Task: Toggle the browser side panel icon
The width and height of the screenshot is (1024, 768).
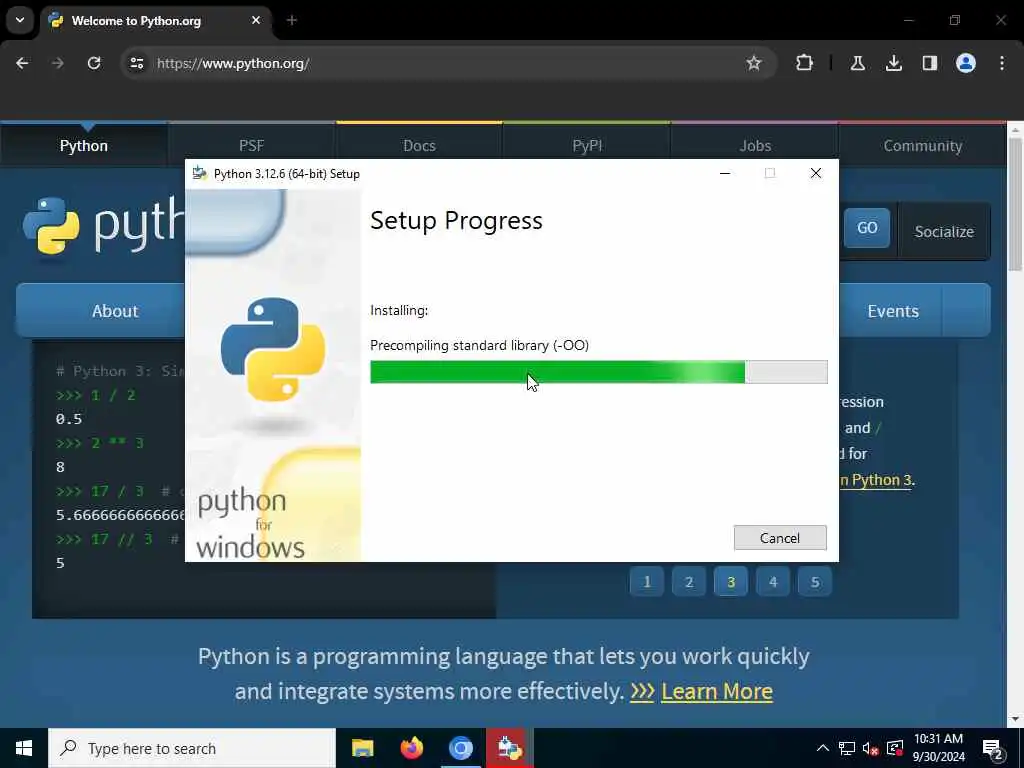Action: (929, 63)
